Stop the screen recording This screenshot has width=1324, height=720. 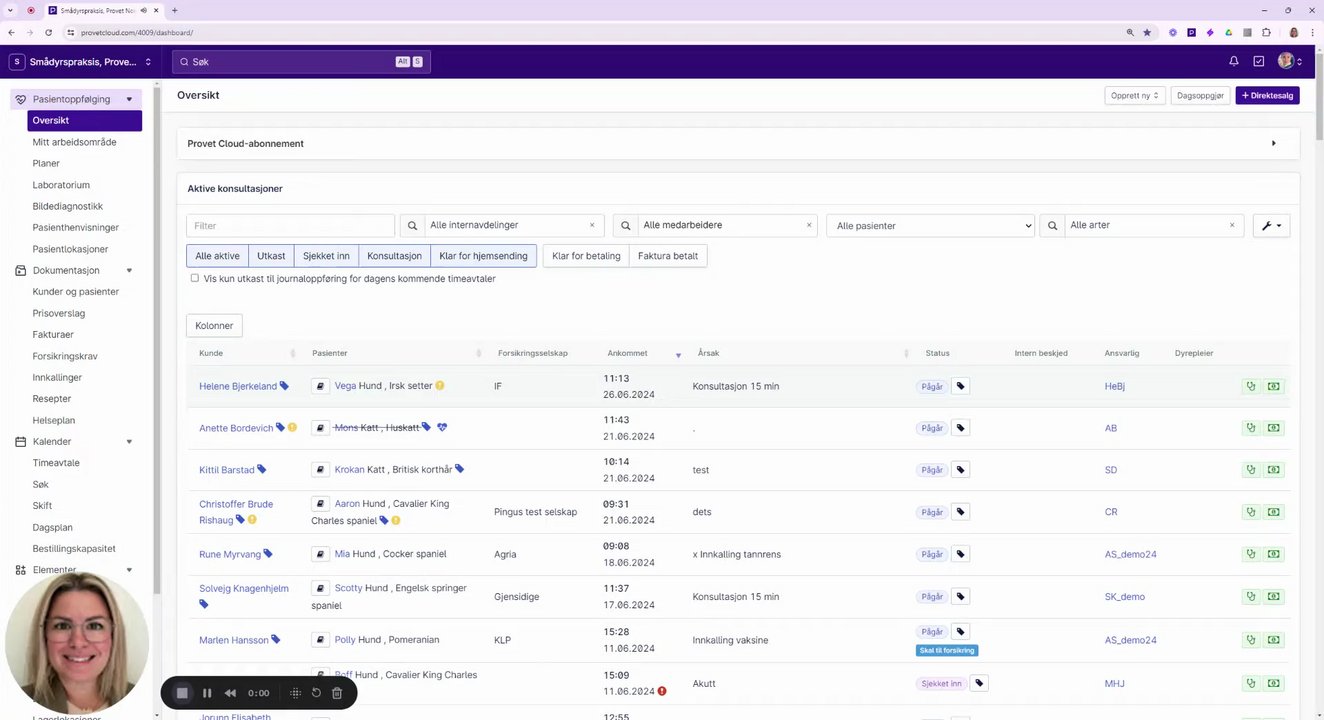tap(182, 693)
